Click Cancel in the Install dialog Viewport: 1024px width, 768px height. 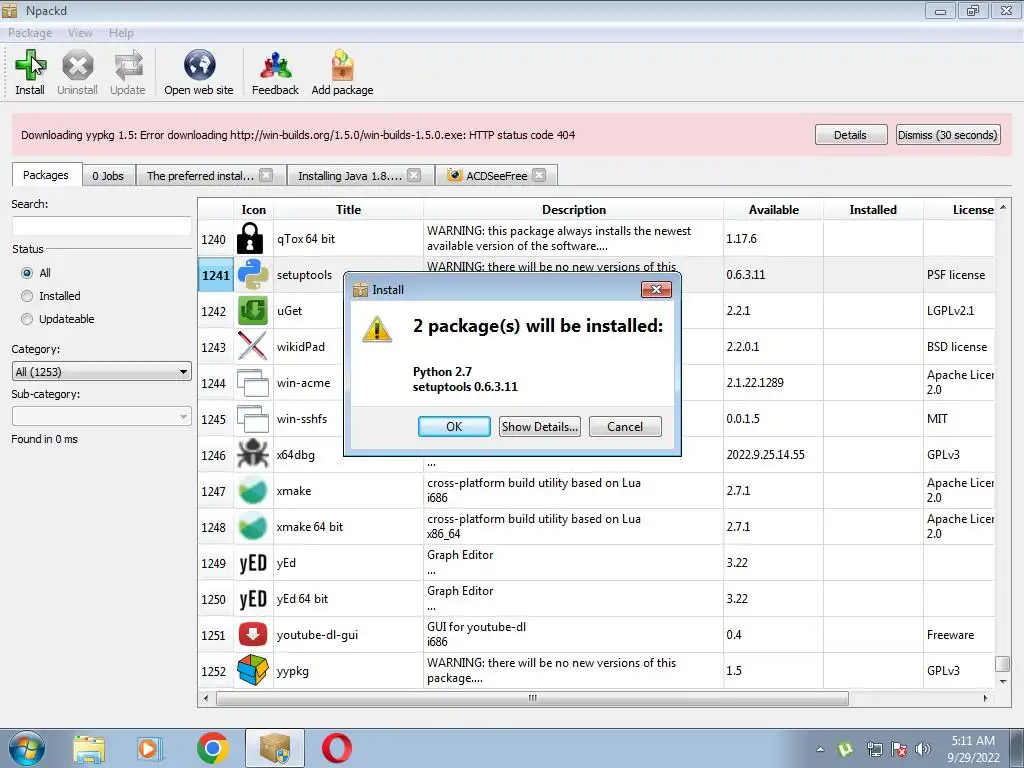(625, 426)
